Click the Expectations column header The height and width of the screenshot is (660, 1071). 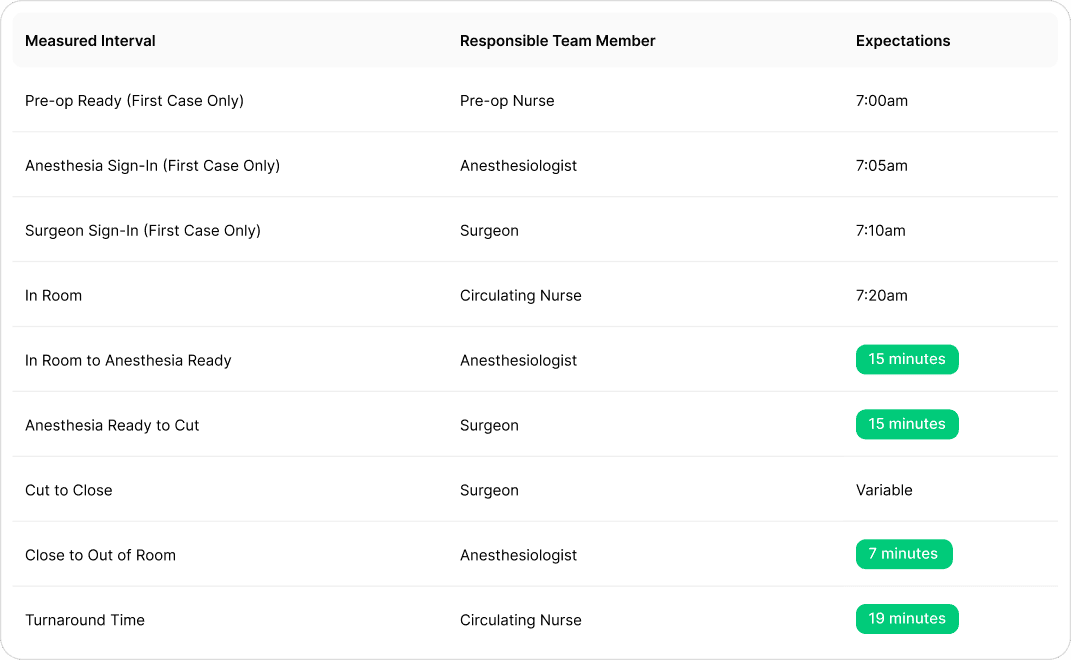click(x=902, y=41)
